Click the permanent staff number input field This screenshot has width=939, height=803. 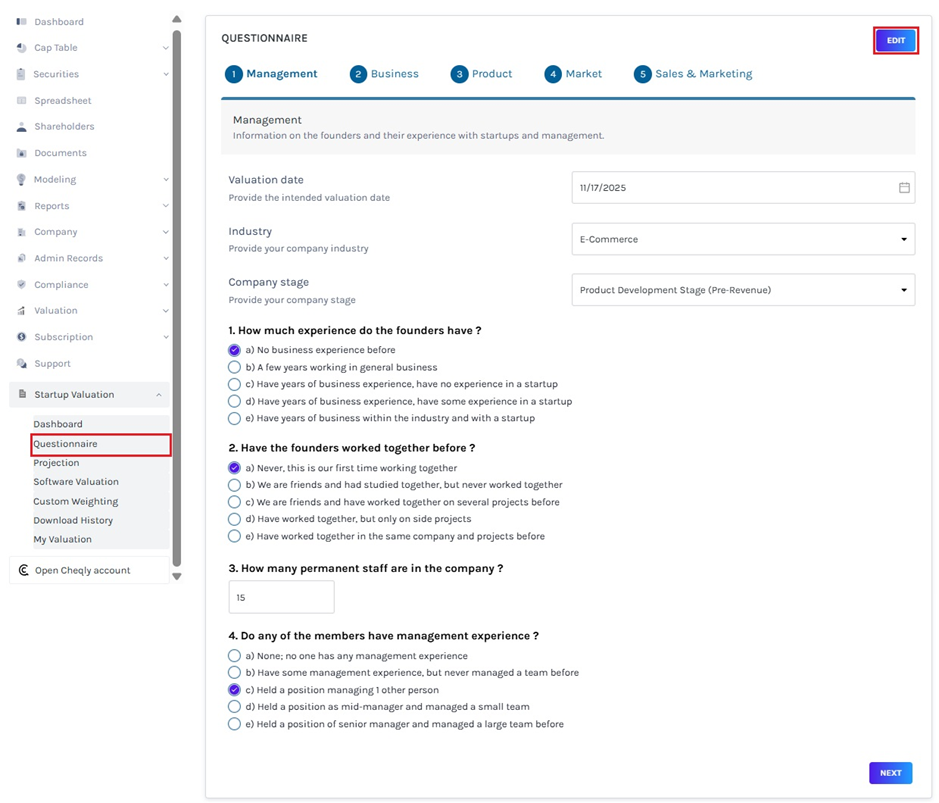[x=281, y=598]
